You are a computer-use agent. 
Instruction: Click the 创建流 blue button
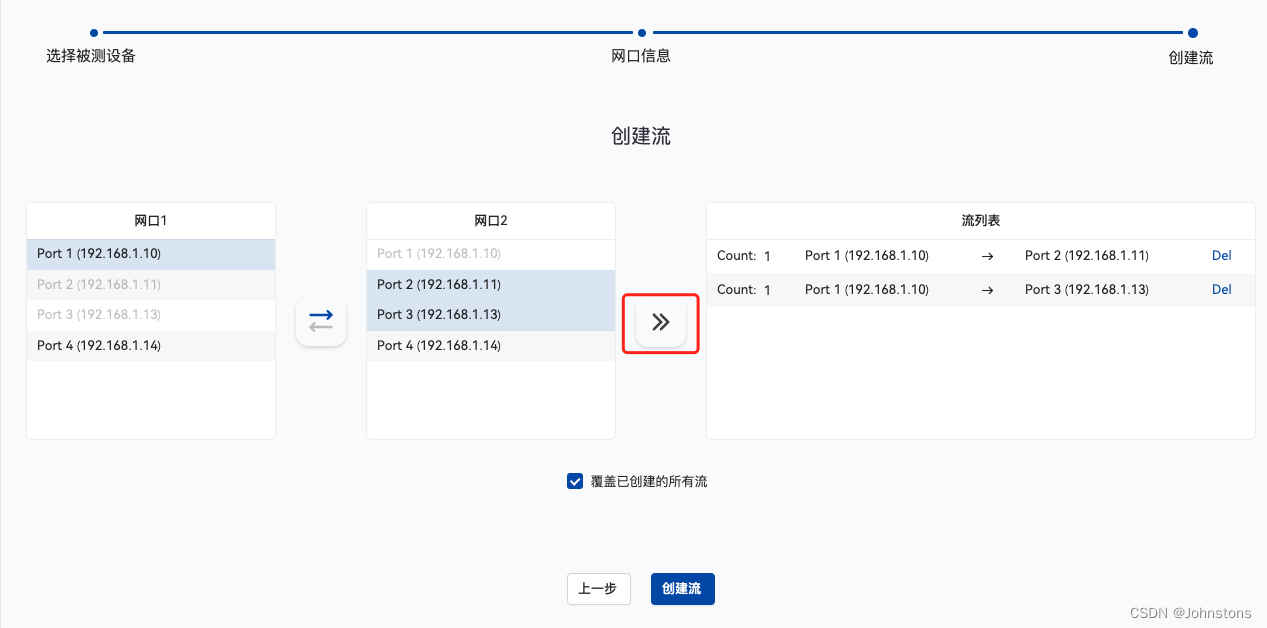pos(682,589)
